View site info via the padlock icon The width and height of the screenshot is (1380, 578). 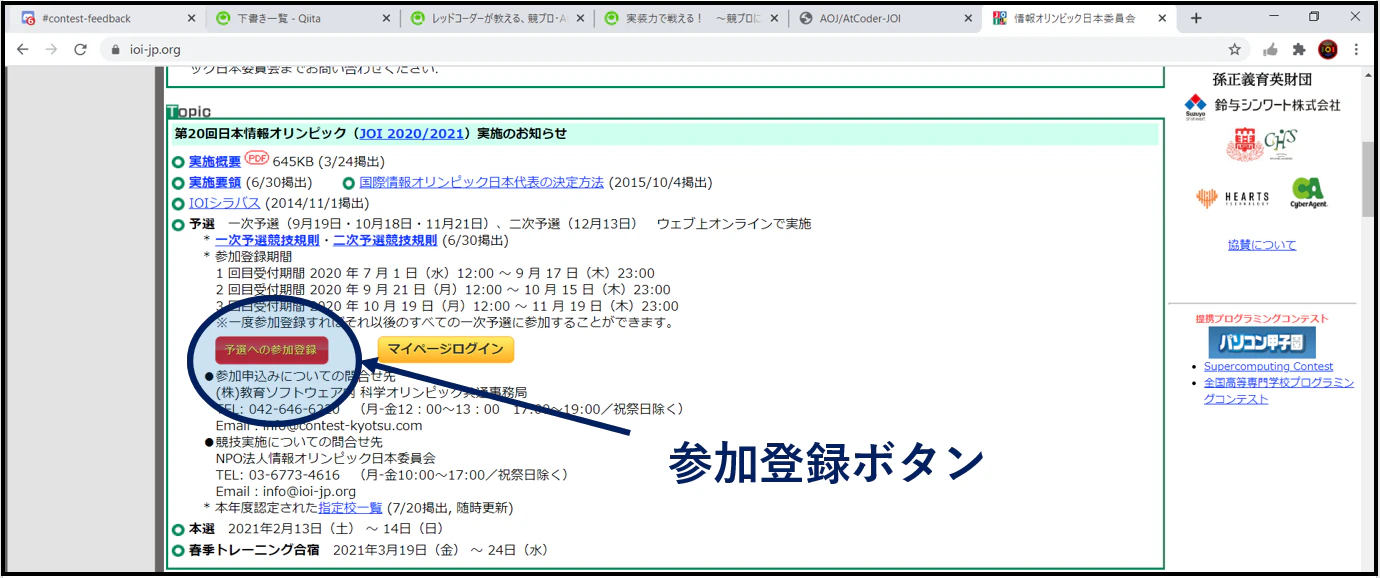pyautogui.click(x=116, y=49)
